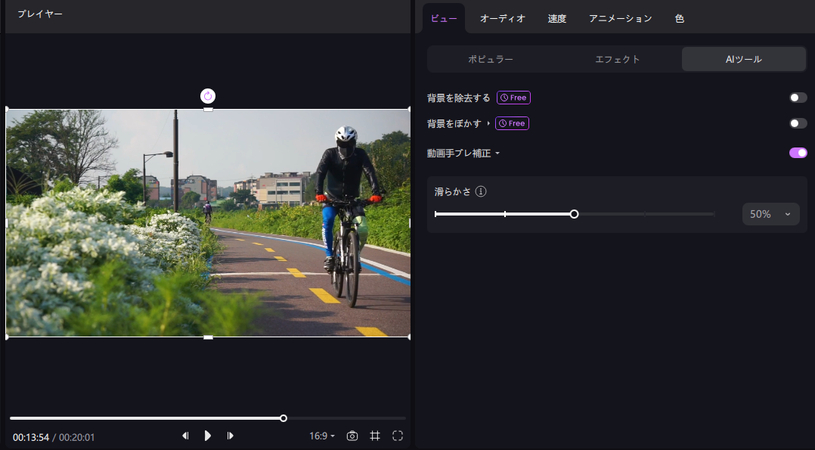
Task: Play the video preview
Action: (208, 436)
